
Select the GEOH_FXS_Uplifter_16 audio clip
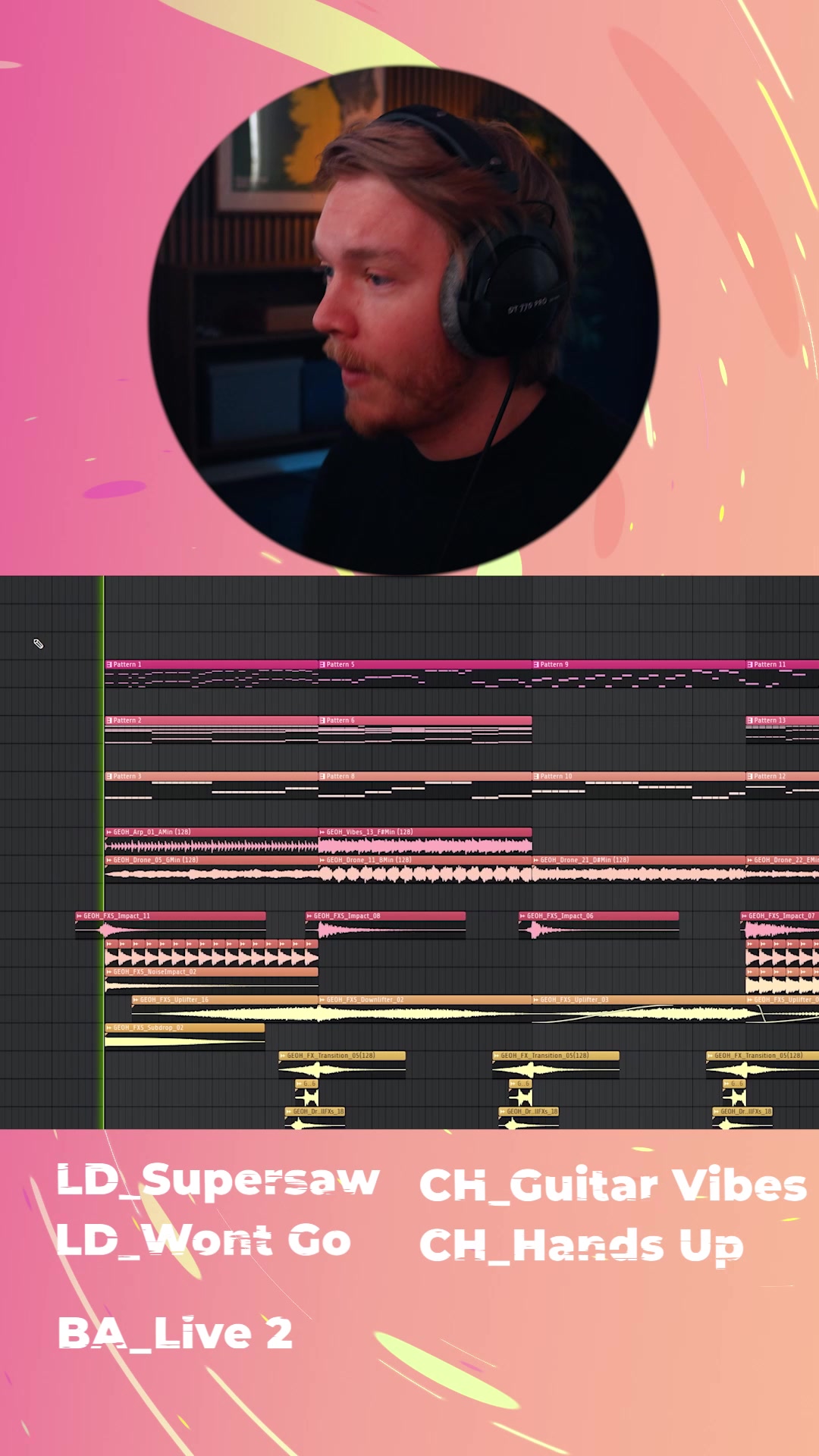[x=225, y=1009]
